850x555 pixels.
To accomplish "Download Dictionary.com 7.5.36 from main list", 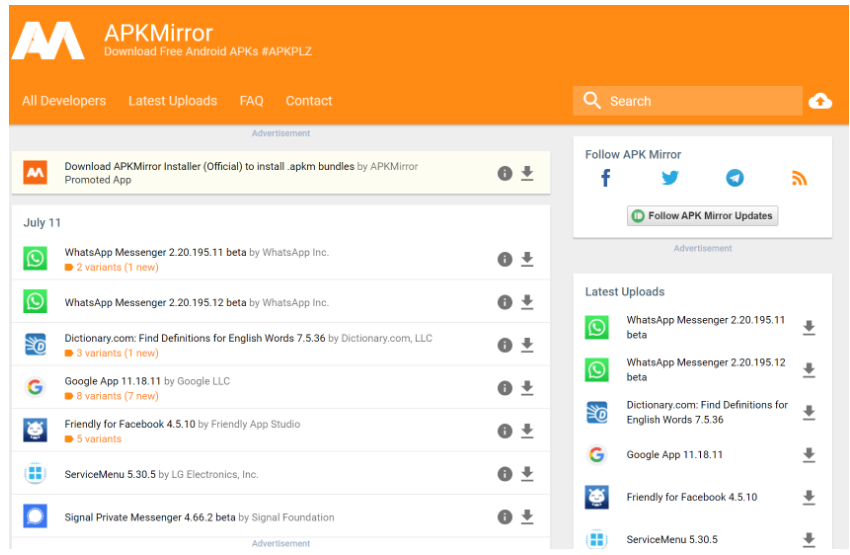I will 527,345.
